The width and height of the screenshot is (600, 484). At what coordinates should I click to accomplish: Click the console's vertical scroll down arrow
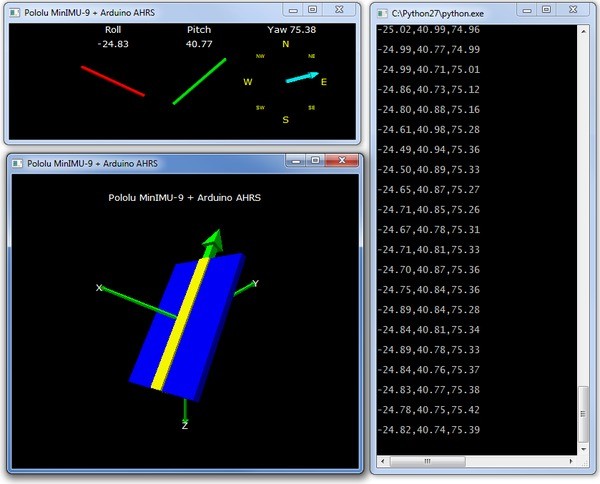(583, 449)
